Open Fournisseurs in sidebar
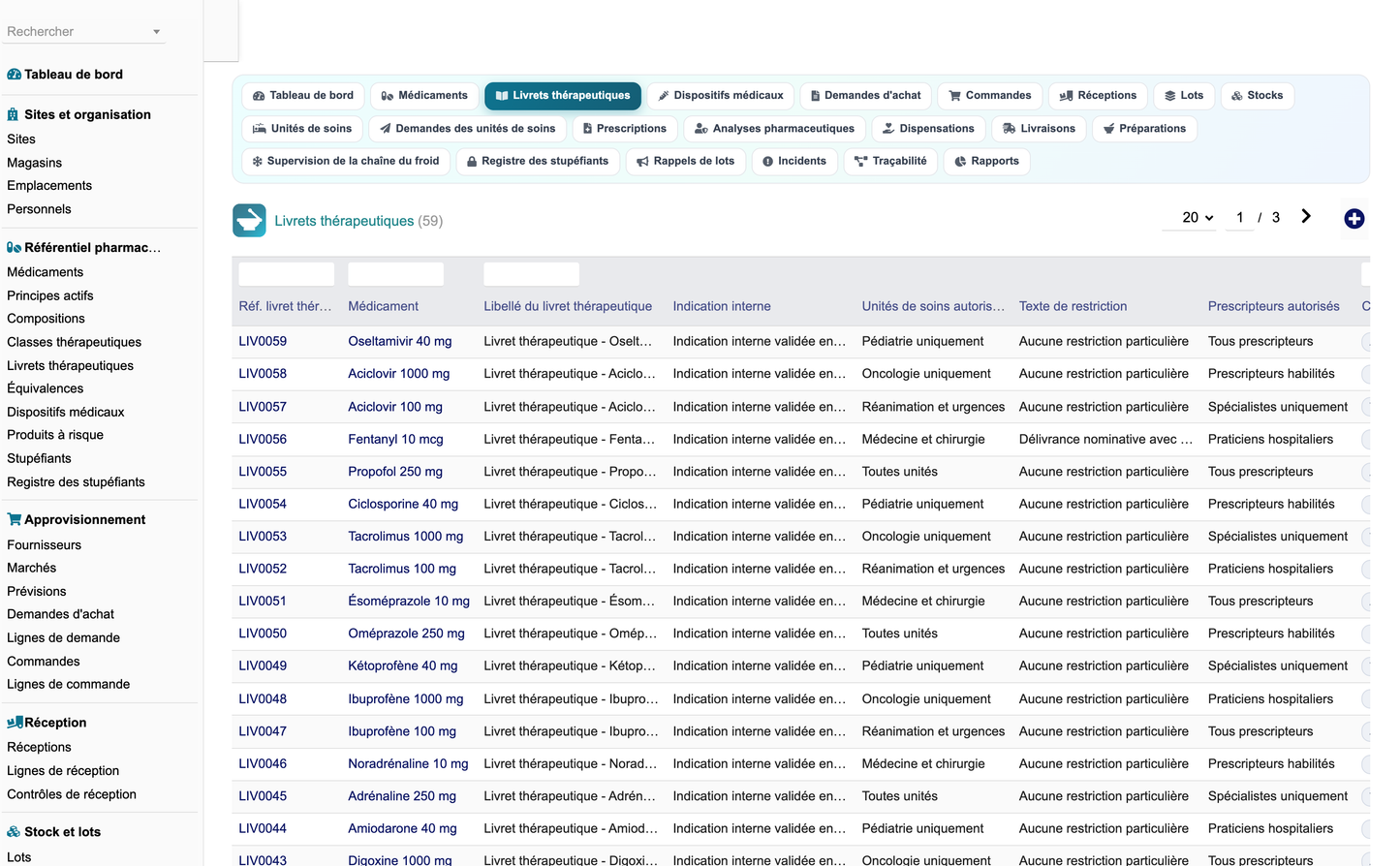Screen dimensions: 1400x866 [44, 545]
